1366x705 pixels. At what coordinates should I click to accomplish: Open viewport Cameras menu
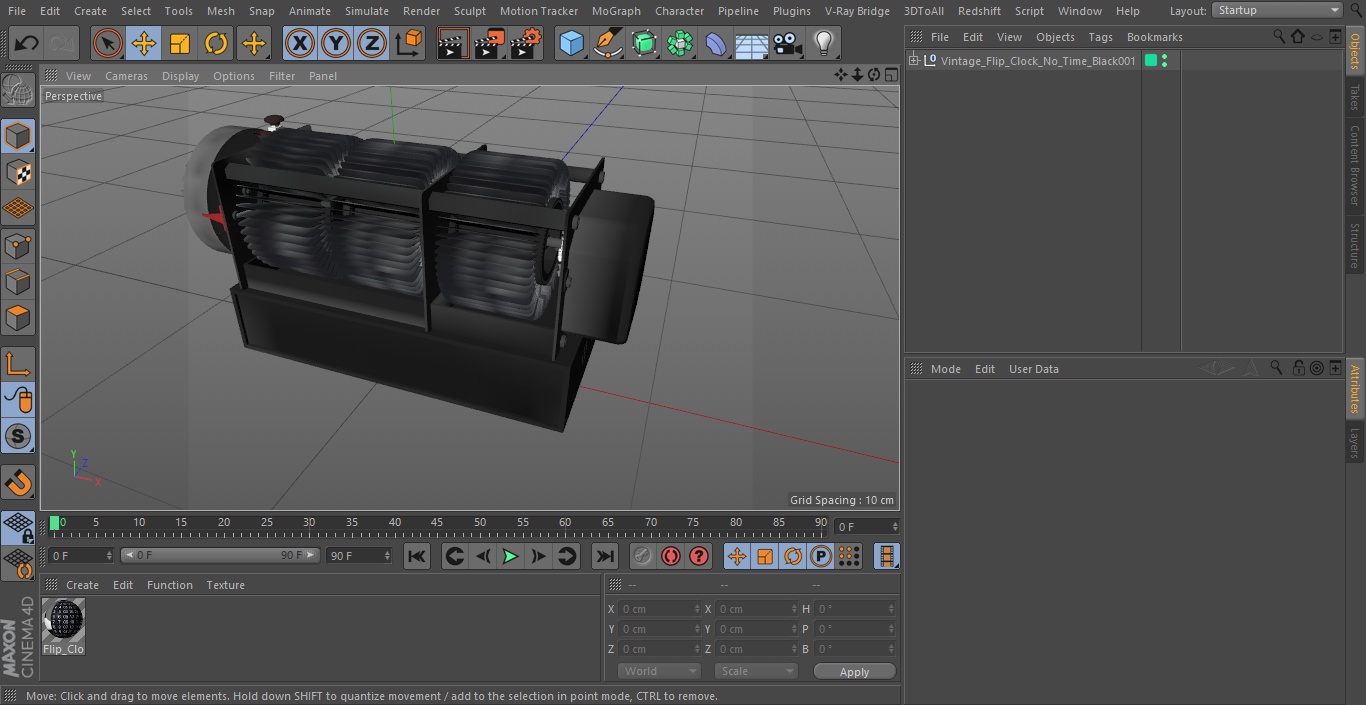[x=126, y=76]
